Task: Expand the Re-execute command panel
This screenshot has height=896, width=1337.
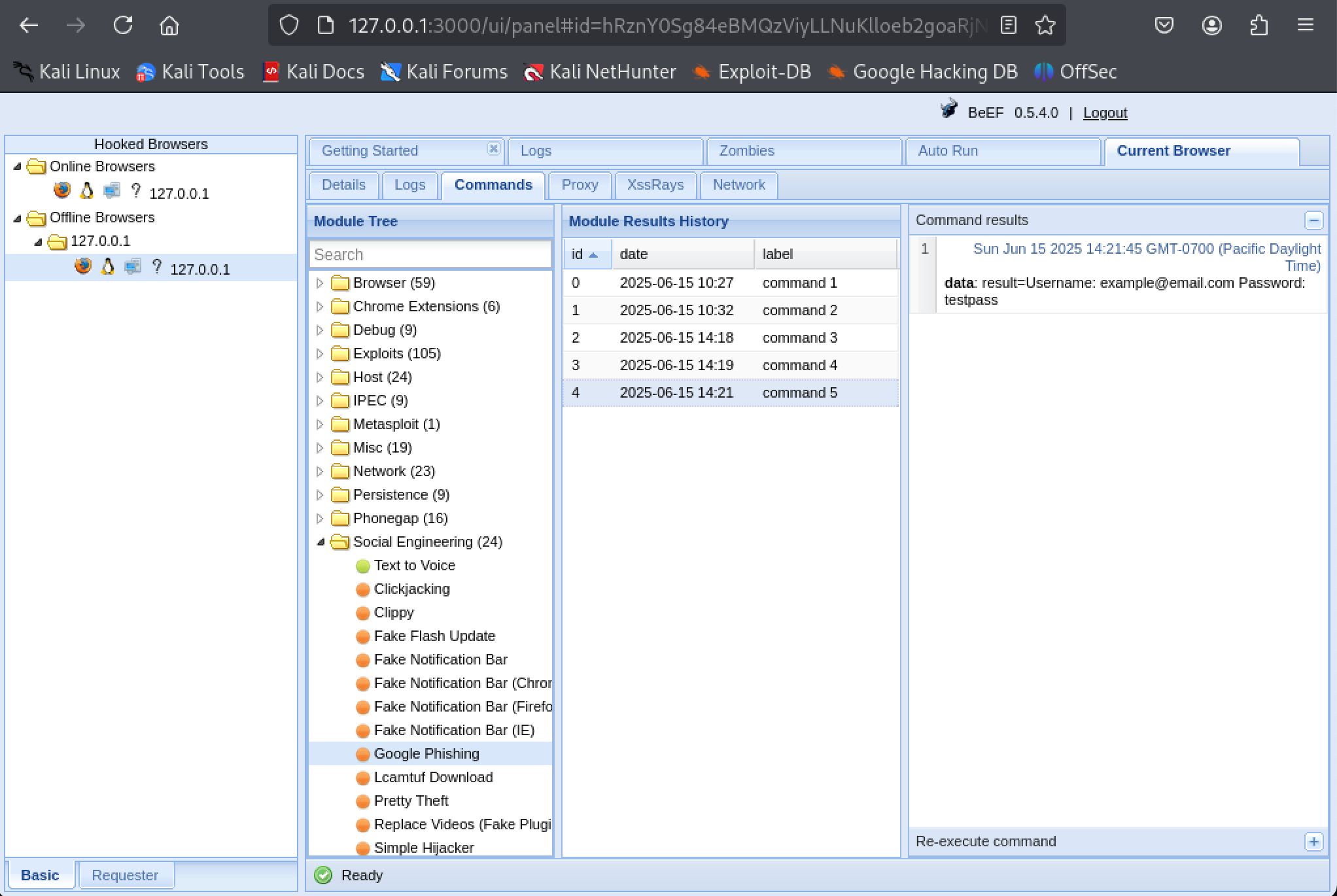Action: tap(1313, 842)
